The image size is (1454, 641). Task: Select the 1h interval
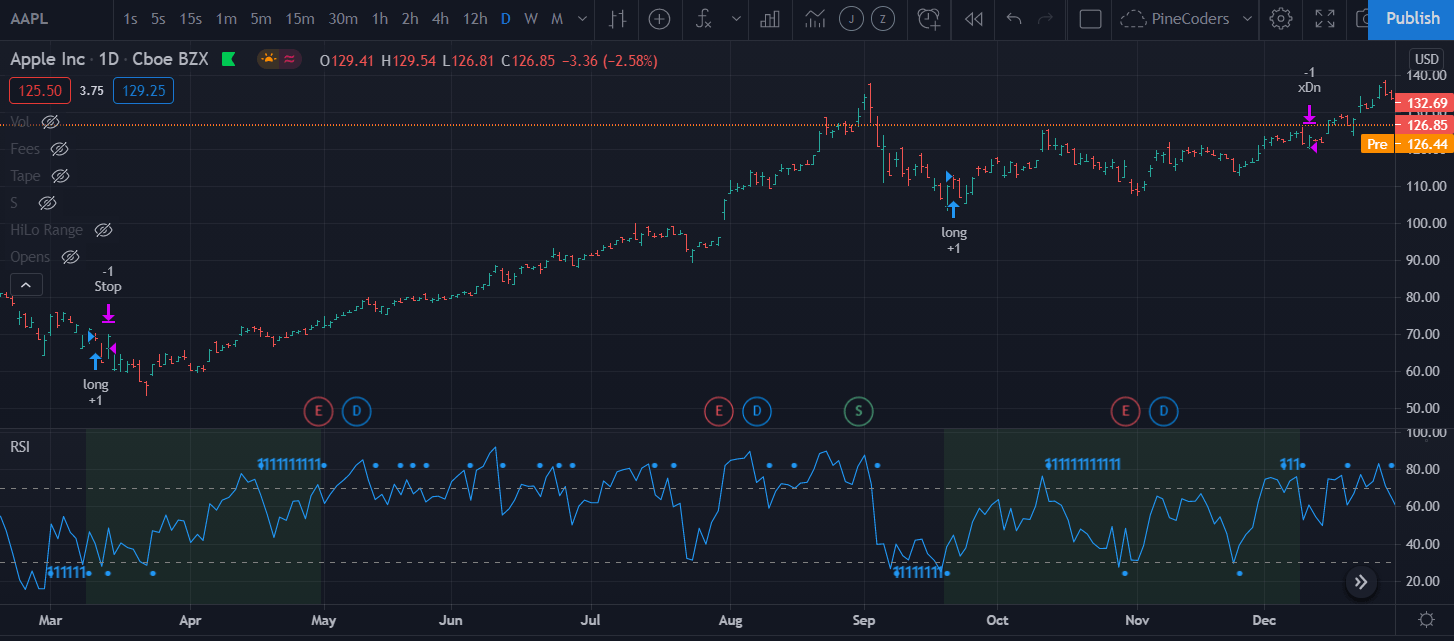(x=380, y=19)
